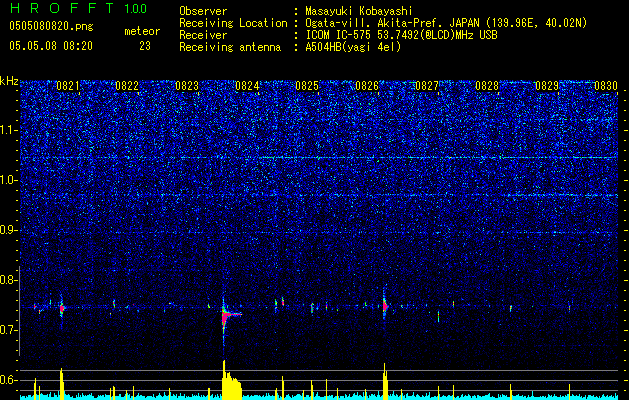This screenshot has width=629, height=400.
Task: Click the HROFFT program title text
Action: 62,8
